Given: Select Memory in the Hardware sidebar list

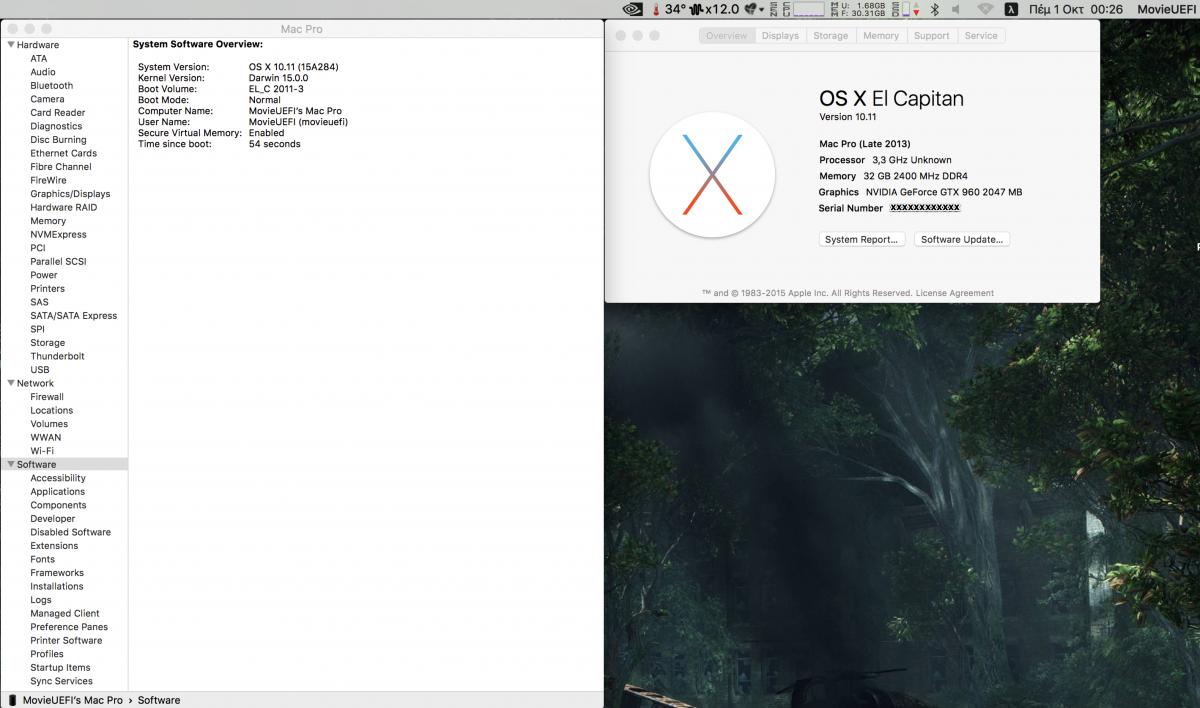Looking at the screenshot, I should click(x=48, y=221).
